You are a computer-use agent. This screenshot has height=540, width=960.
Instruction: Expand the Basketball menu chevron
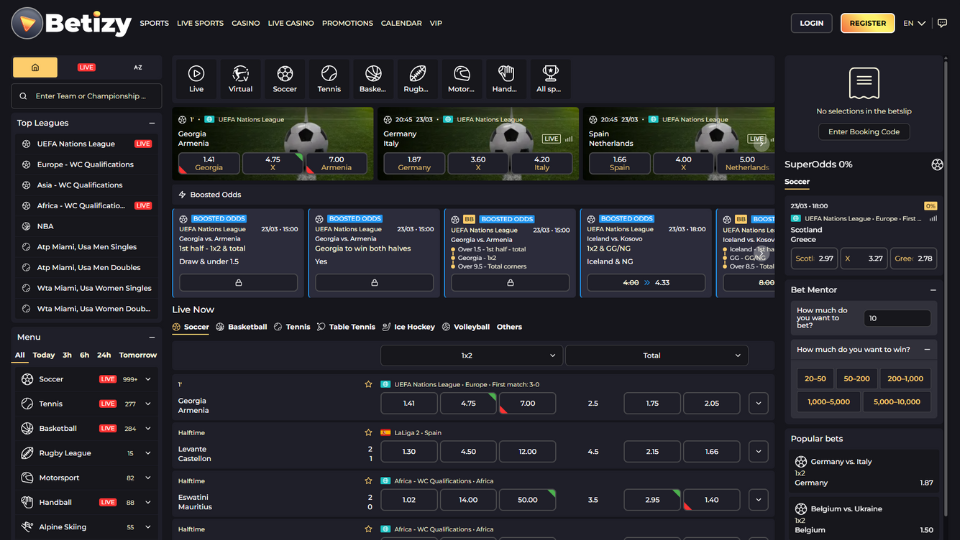[148, 429]
